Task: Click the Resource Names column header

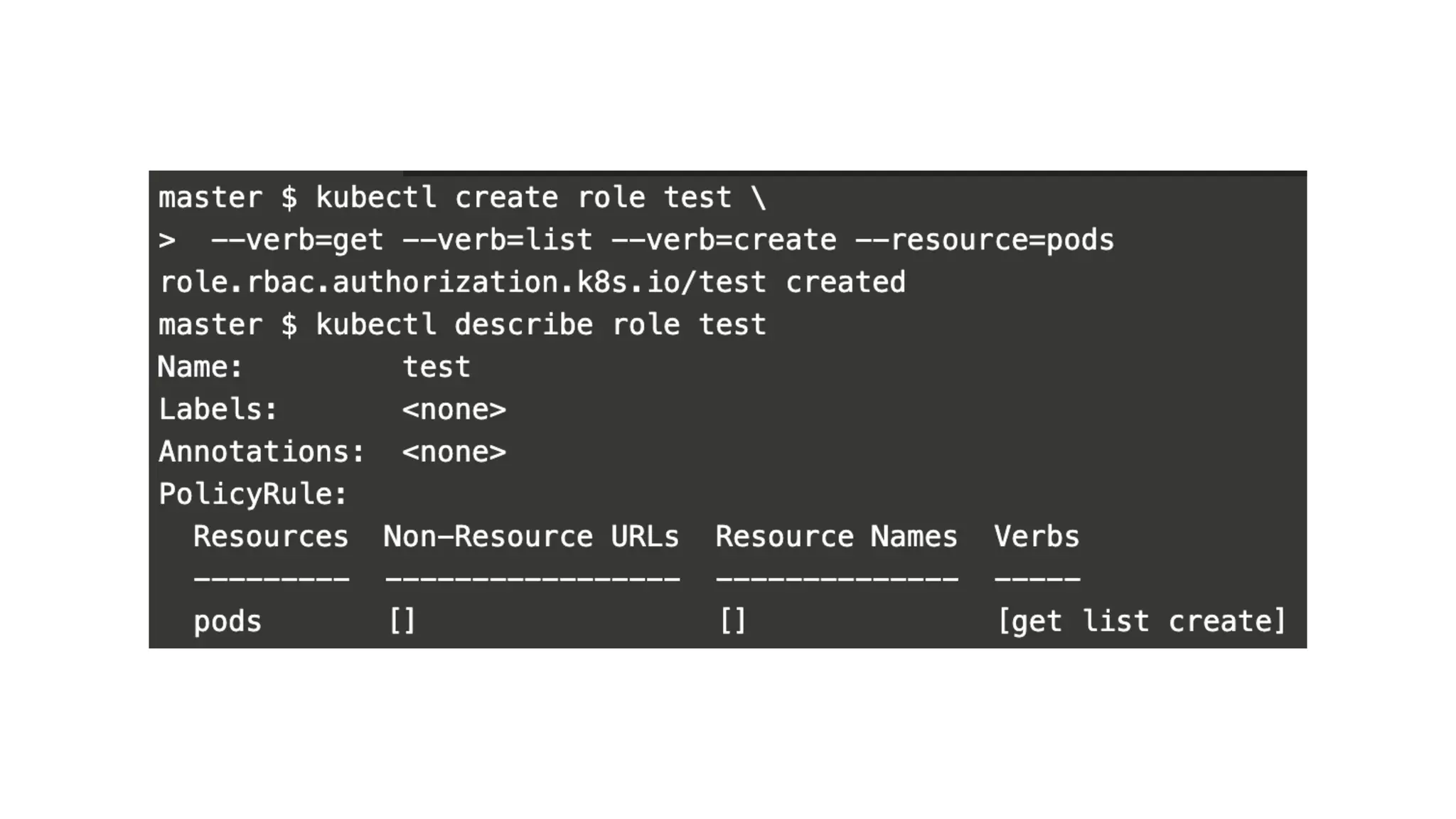Action: [x=836, y=537]
